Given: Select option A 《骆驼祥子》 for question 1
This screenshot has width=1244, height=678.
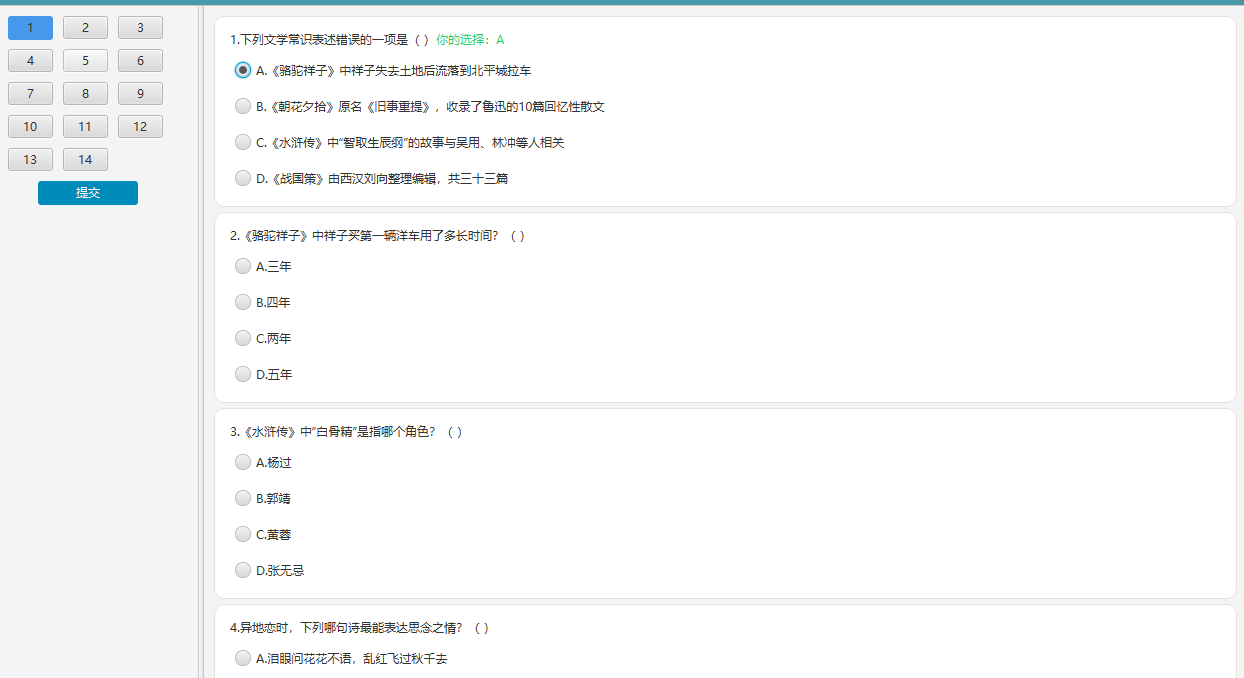Looking at the screenshot, I should pyautogui.click(x=243, y=70).
